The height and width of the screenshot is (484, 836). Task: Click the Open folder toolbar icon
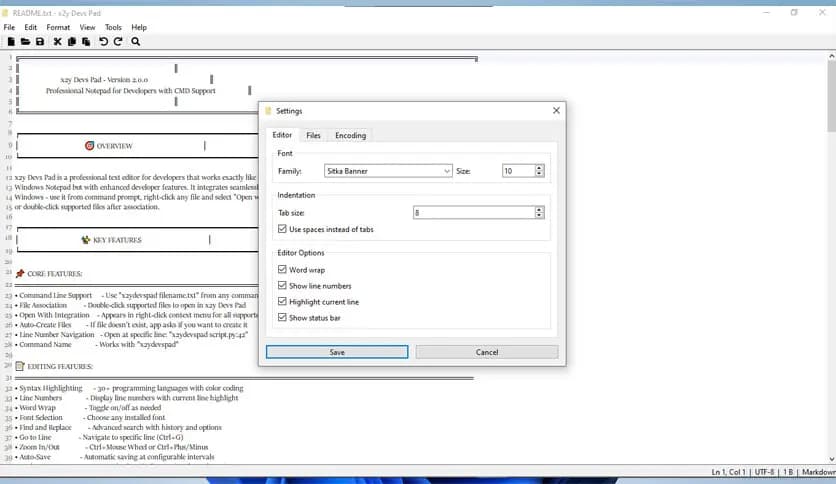pos(25,42)
